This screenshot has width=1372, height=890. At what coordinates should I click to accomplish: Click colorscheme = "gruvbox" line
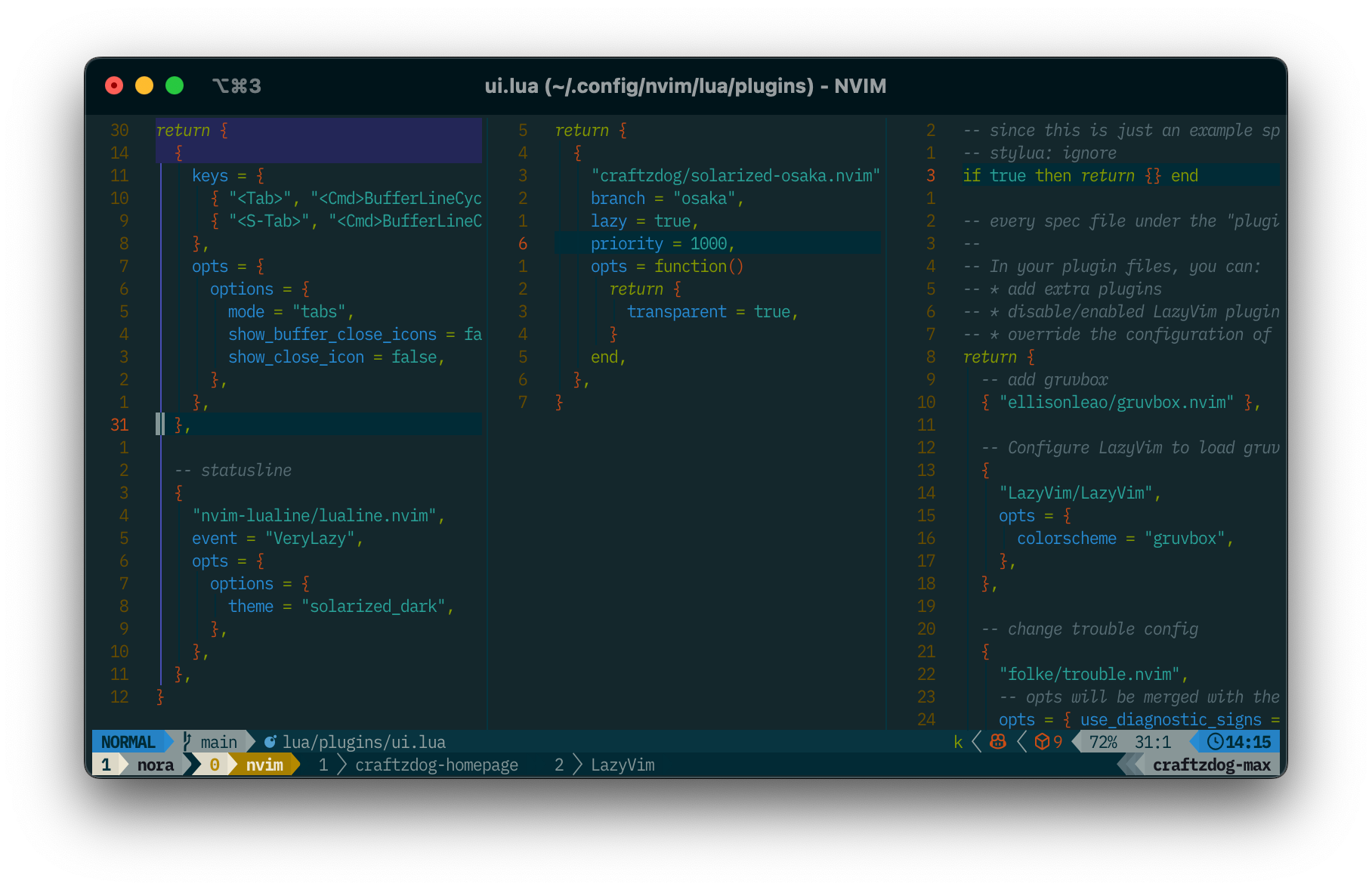[1126, 538]
